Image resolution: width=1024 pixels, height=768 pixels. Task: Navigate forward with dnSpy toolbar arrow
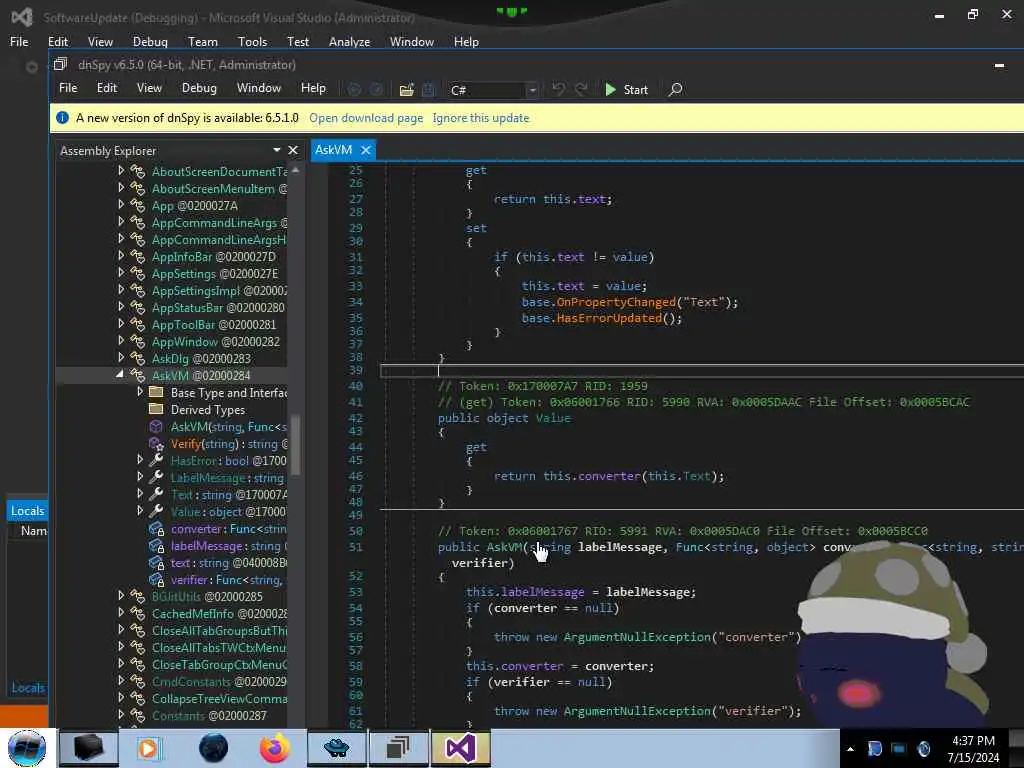(376, 89)
